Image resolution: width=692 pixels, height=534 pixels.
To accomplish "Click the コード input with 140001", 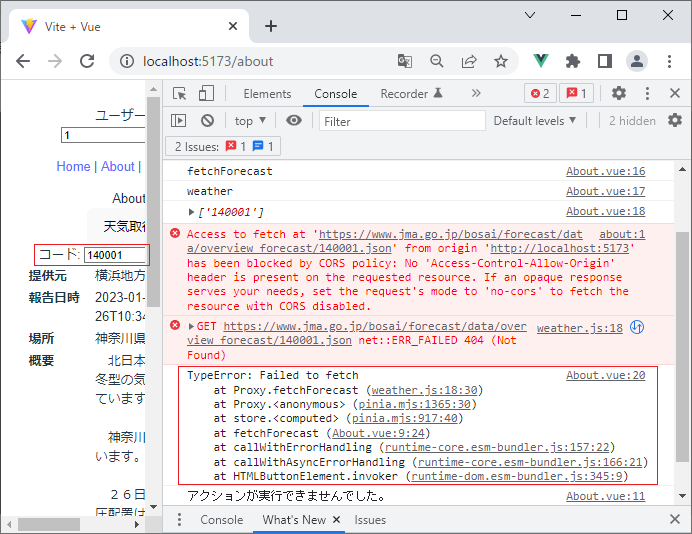I will pos(115,255).
